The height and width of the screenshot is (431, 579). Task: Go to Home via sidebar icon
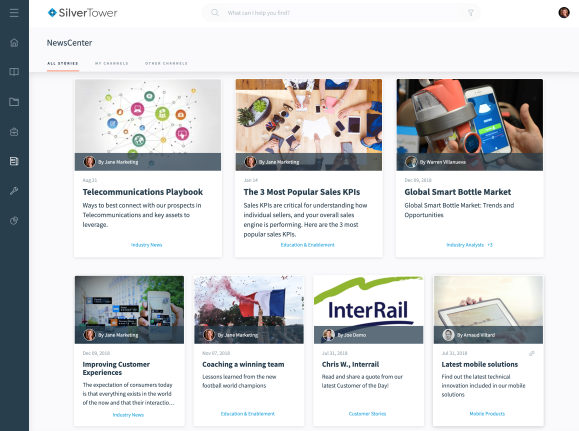pyautogui.click(x=14, y=42)
